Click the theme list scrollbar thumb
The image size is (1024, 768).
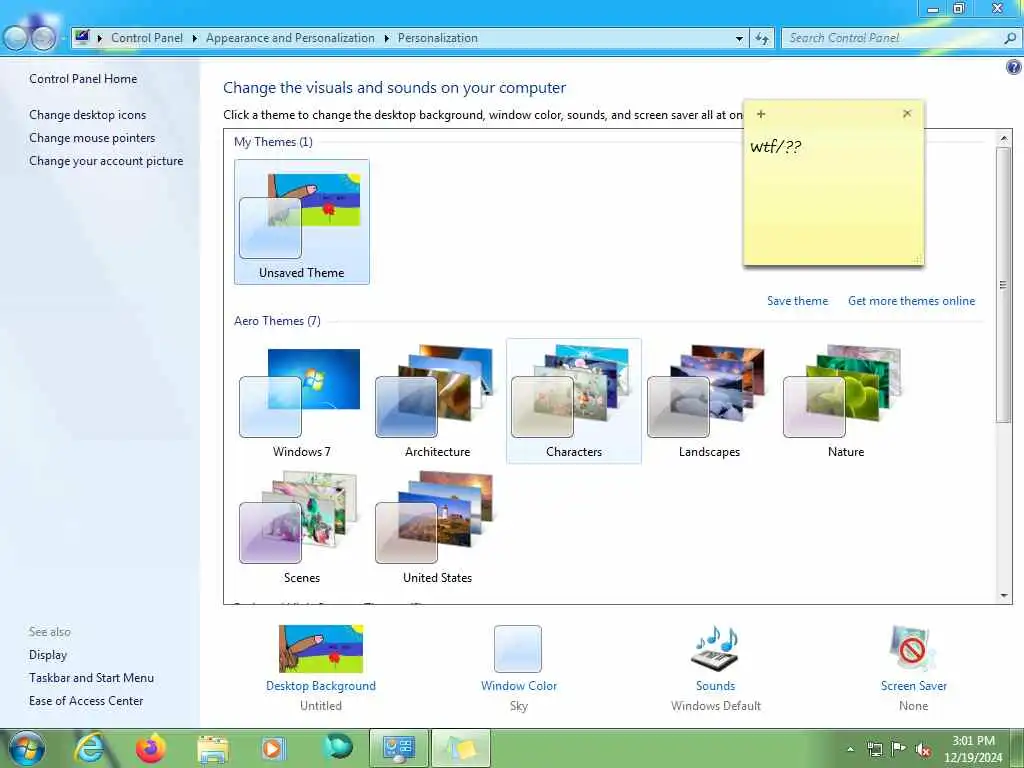point(1004,285)
